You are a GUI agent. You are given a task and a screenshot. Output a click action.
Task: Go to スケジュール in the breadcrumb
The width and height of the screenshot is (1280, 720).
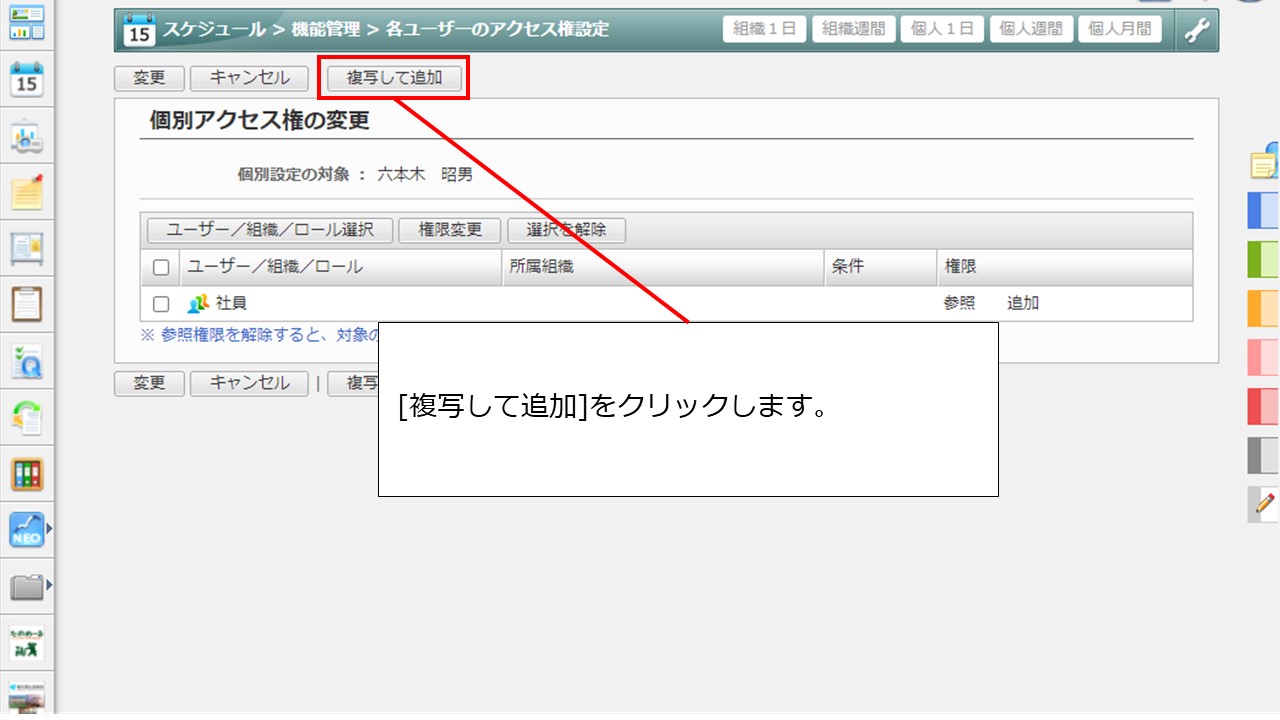click(x=215, y=30)
